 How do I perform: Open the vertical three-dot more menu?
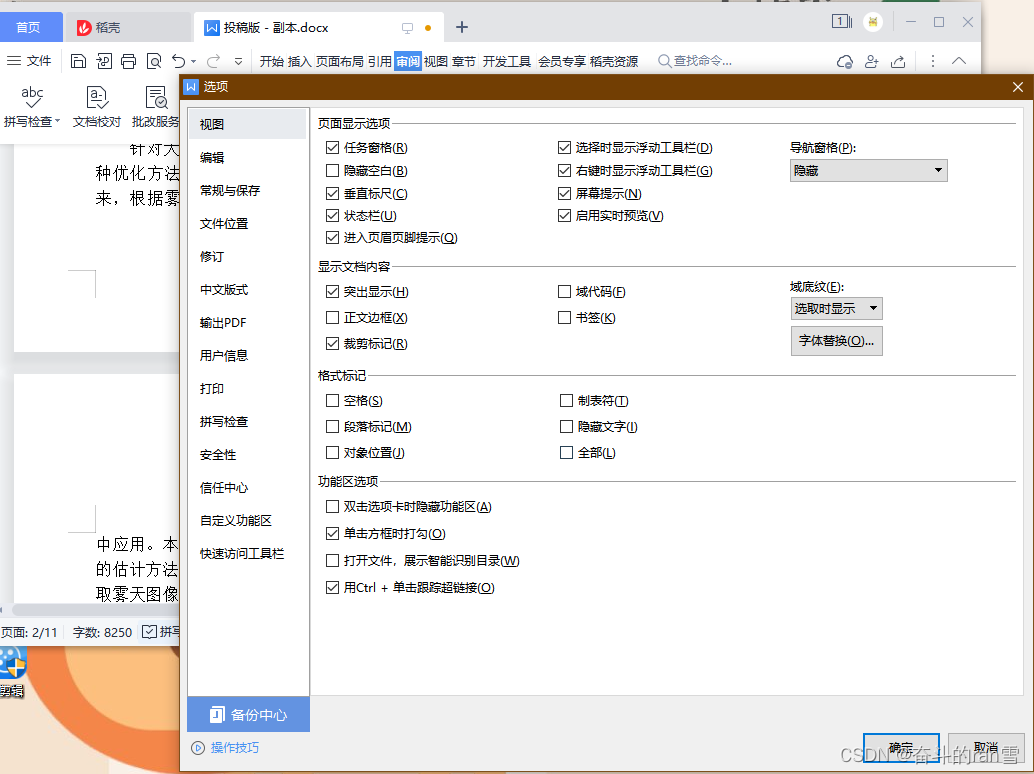[x=932, y=61]
